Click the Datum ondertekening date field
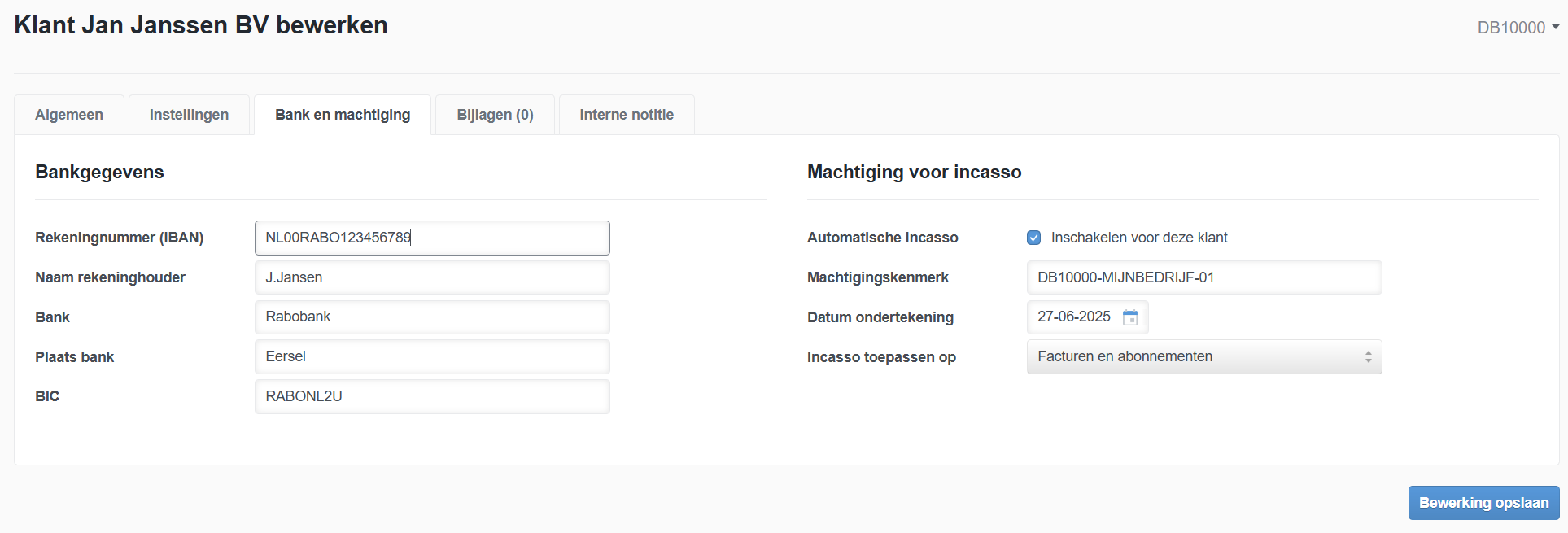1568x533 pixels. pyautogui.click(x=1074, y=317)
